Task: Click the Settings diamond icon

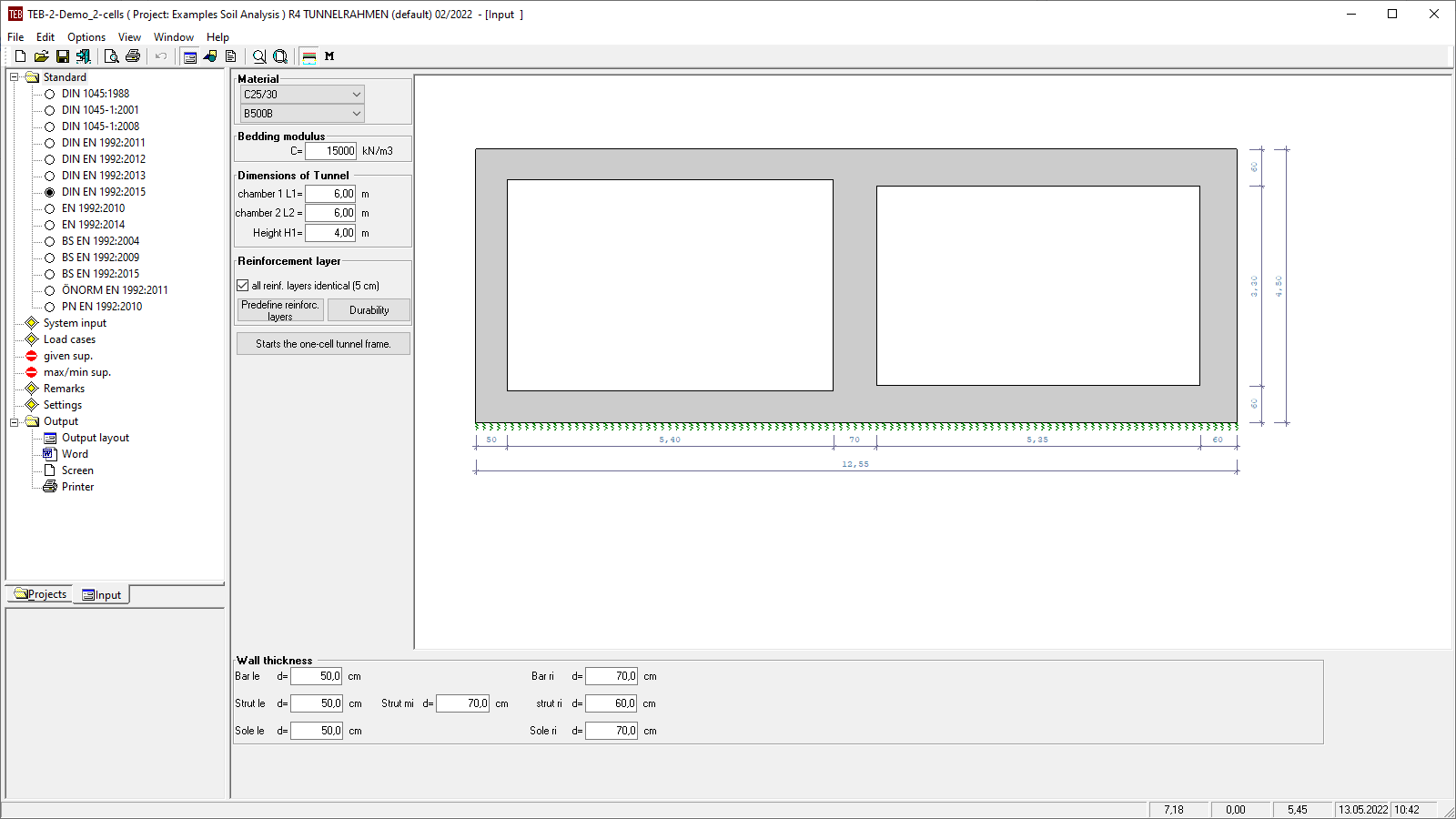Action: tap(32, 405)
